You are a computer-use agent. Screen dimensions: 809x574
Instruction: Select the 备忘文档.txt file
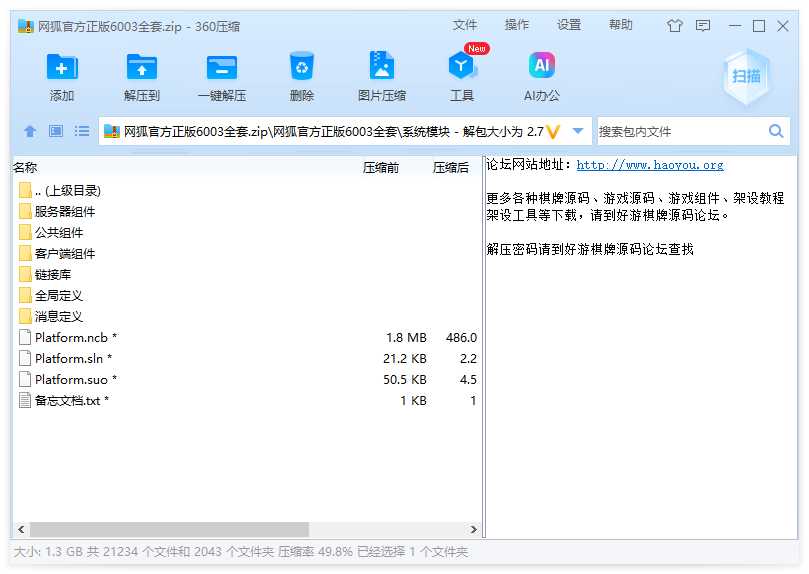(247, 401)
